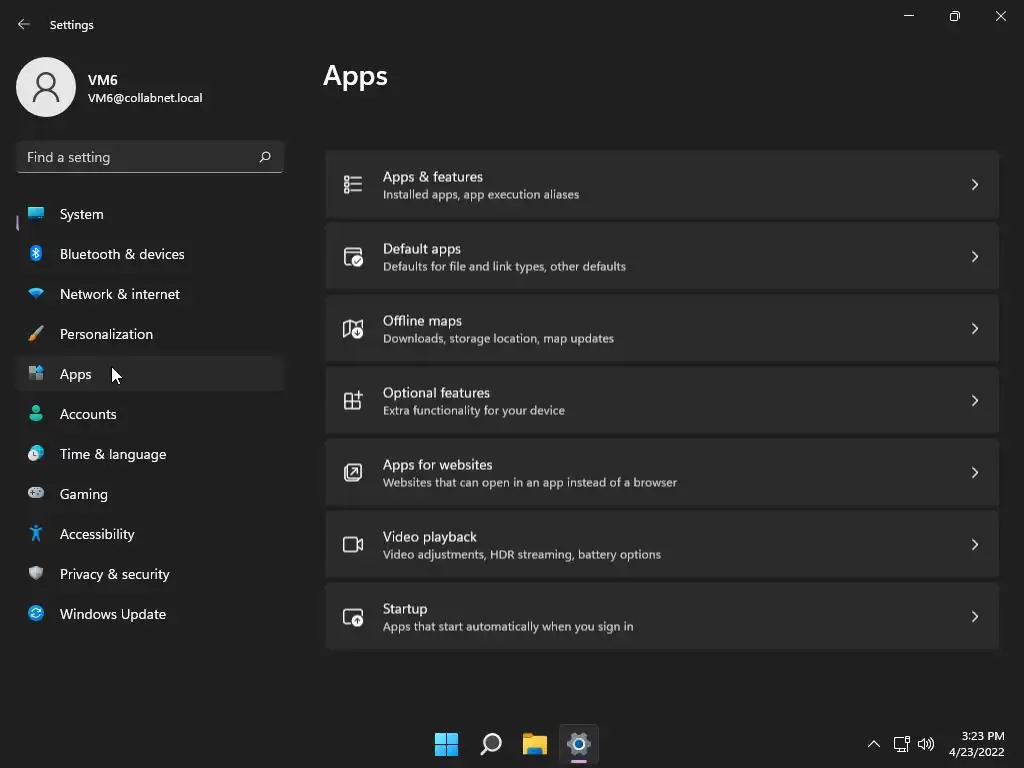Click the Apps for websites icon
The image size is (1024, 768).
coord(353,472)
